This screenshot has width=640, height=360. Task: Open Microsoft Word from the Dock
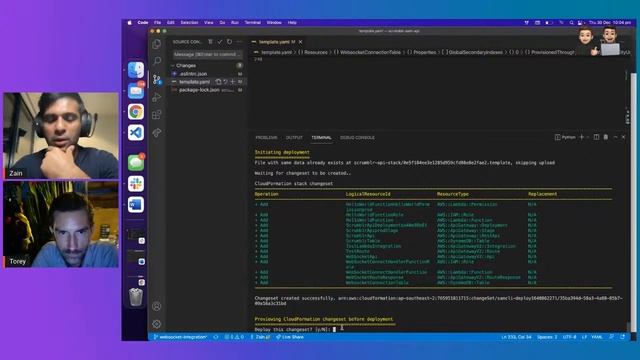click(136, 204)
